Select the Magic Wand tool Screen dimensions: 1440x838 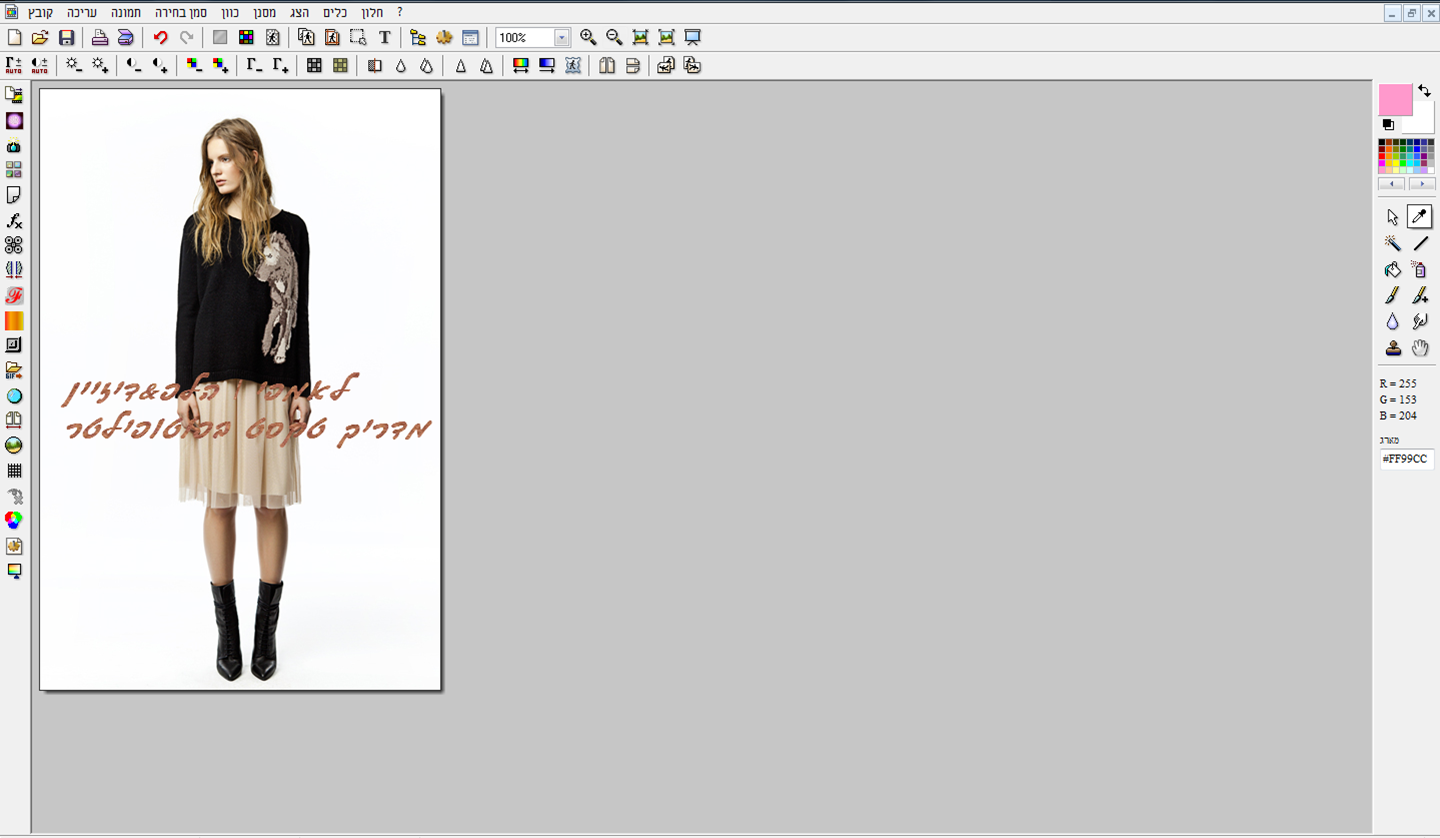coord(1392,243)
